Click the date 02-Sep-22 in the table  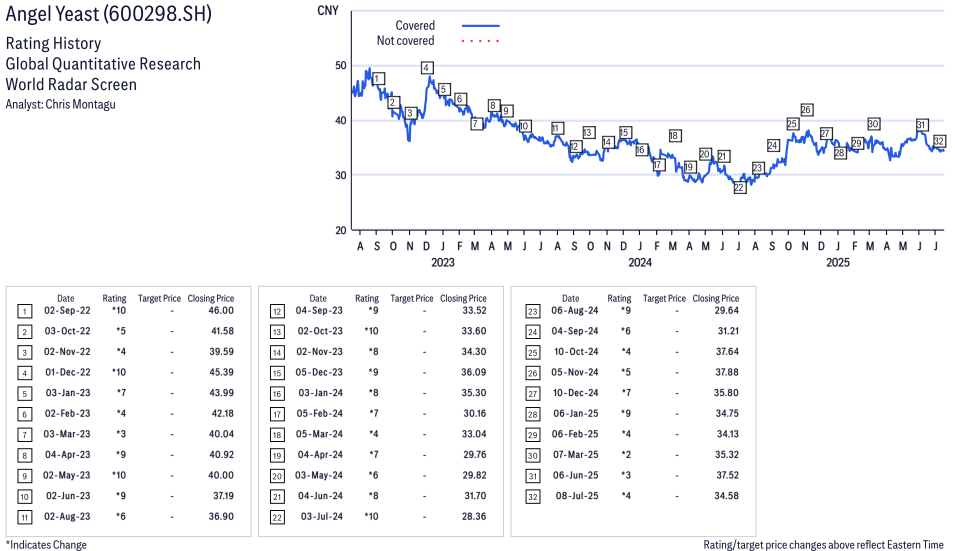pyautogui.click(x=67, y=311)
